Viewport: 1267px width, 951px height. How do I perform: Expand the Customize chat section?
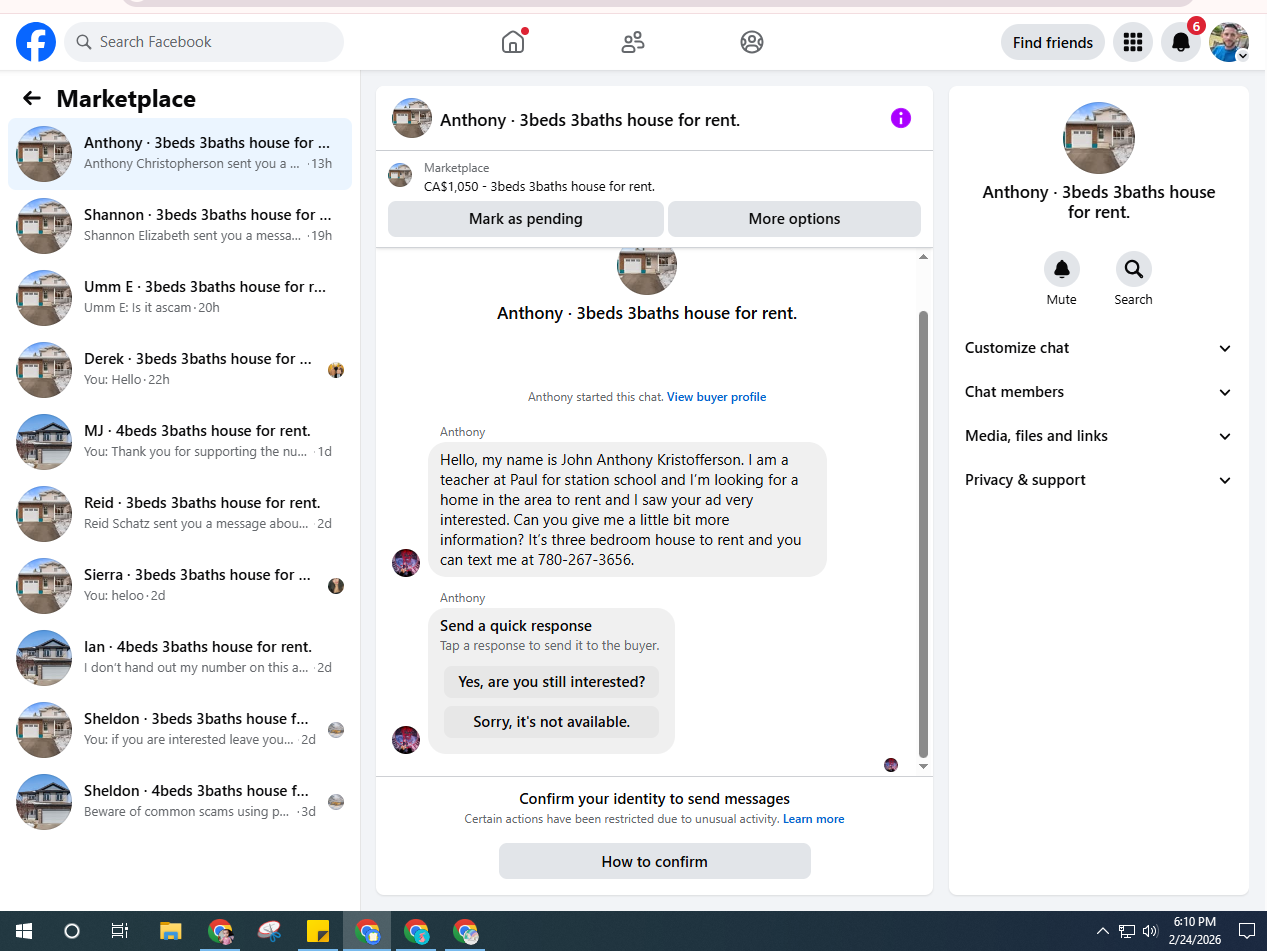[1099, 348]
